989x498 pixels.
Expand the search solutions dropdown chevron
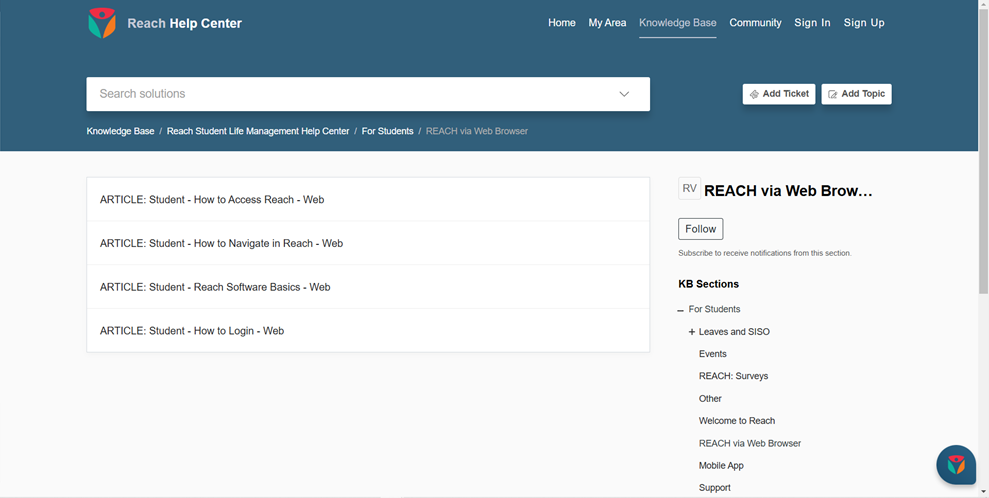point(624,94)
